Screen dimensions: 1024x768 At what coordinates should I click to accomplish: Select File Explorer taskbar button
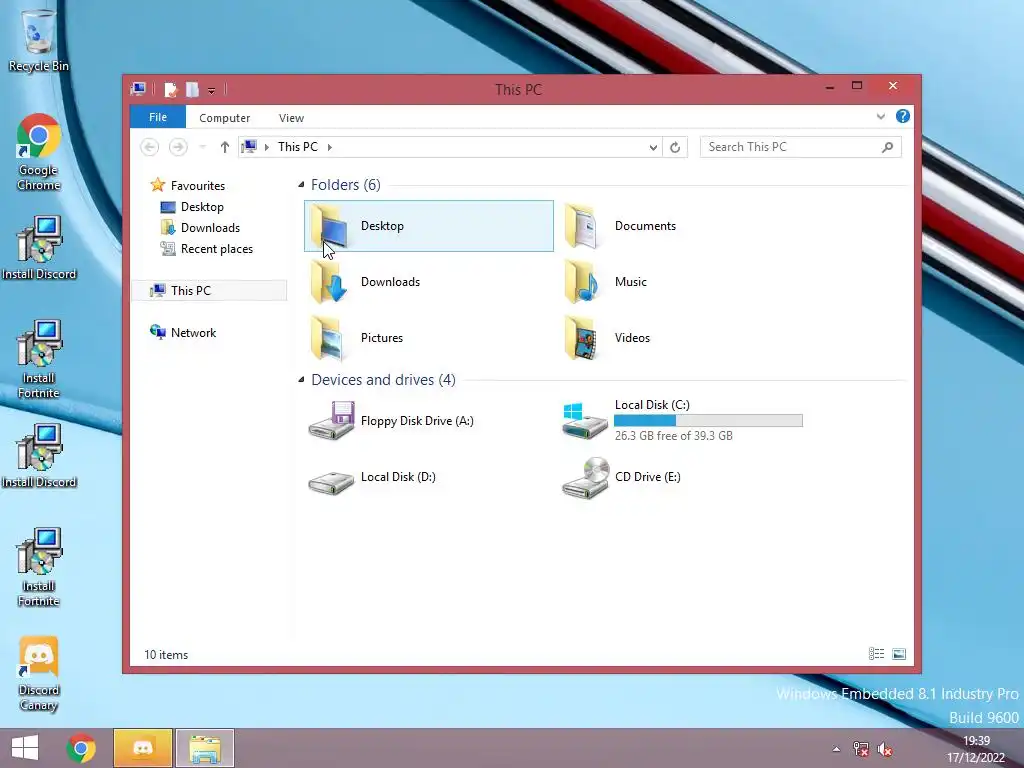click(x=204, y=748)
